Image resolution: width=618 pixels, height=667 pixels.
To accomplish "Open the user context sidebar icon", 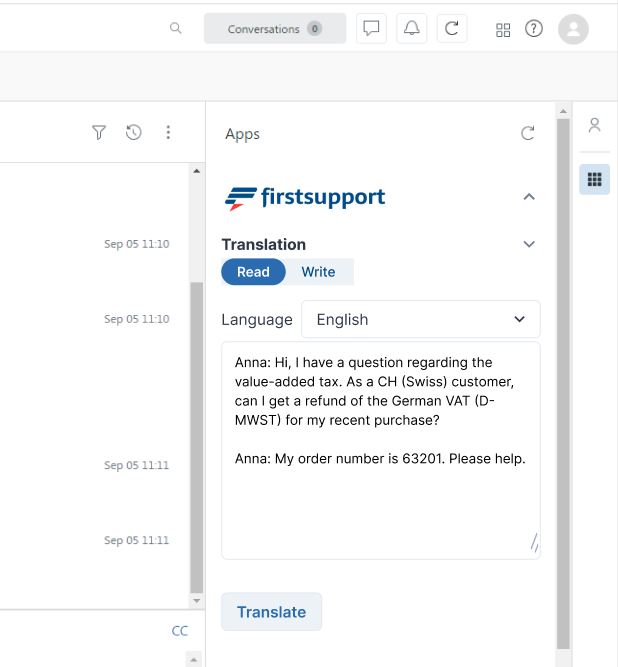I will tap(594, 125).
